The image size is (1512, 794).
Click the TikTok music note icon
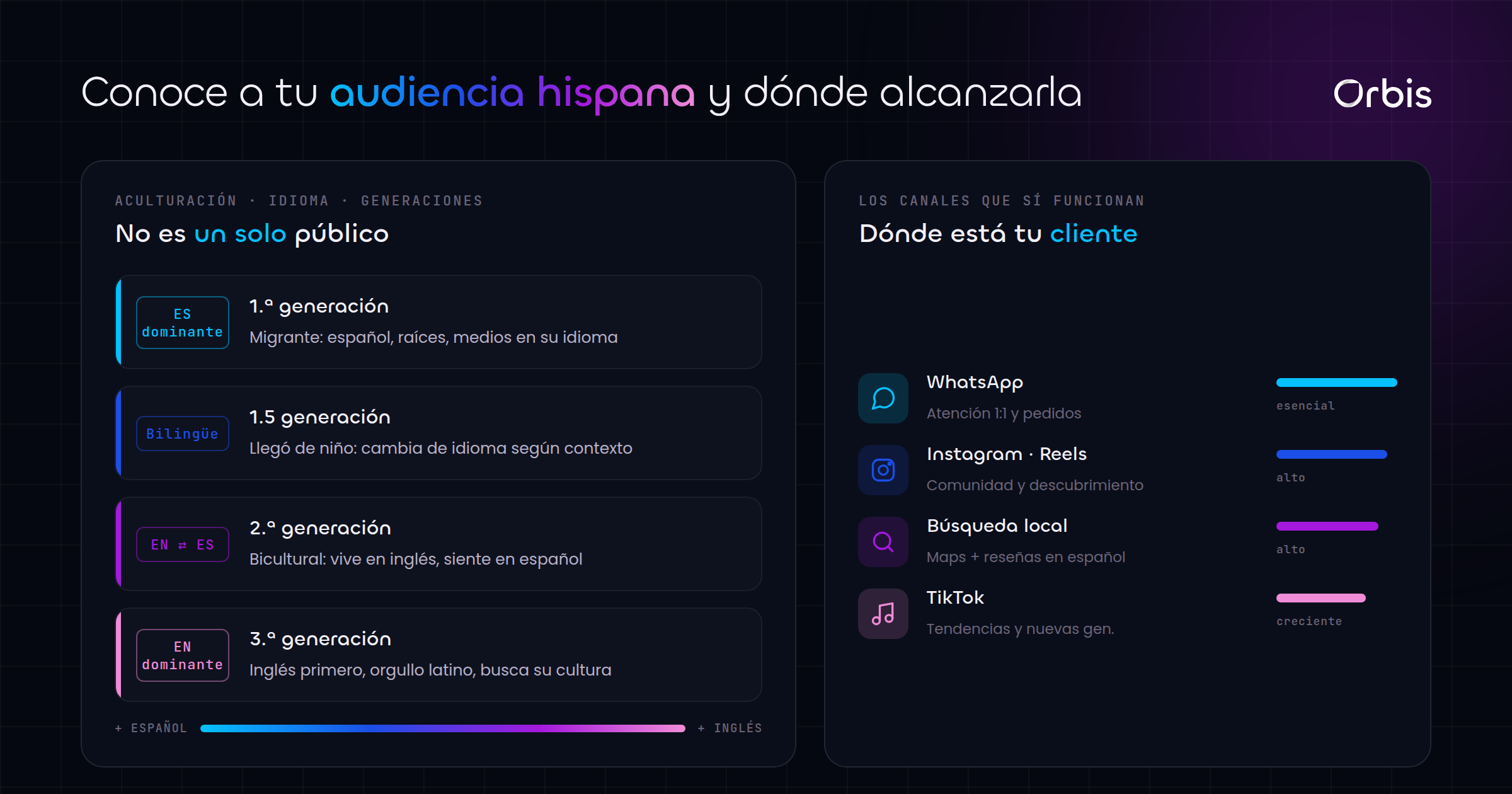[883, 614]
